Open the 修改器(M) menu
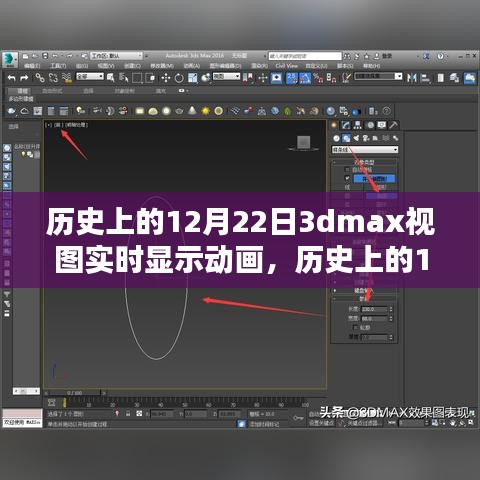Screen dimensions: 480x480 [x=162, y=66]
